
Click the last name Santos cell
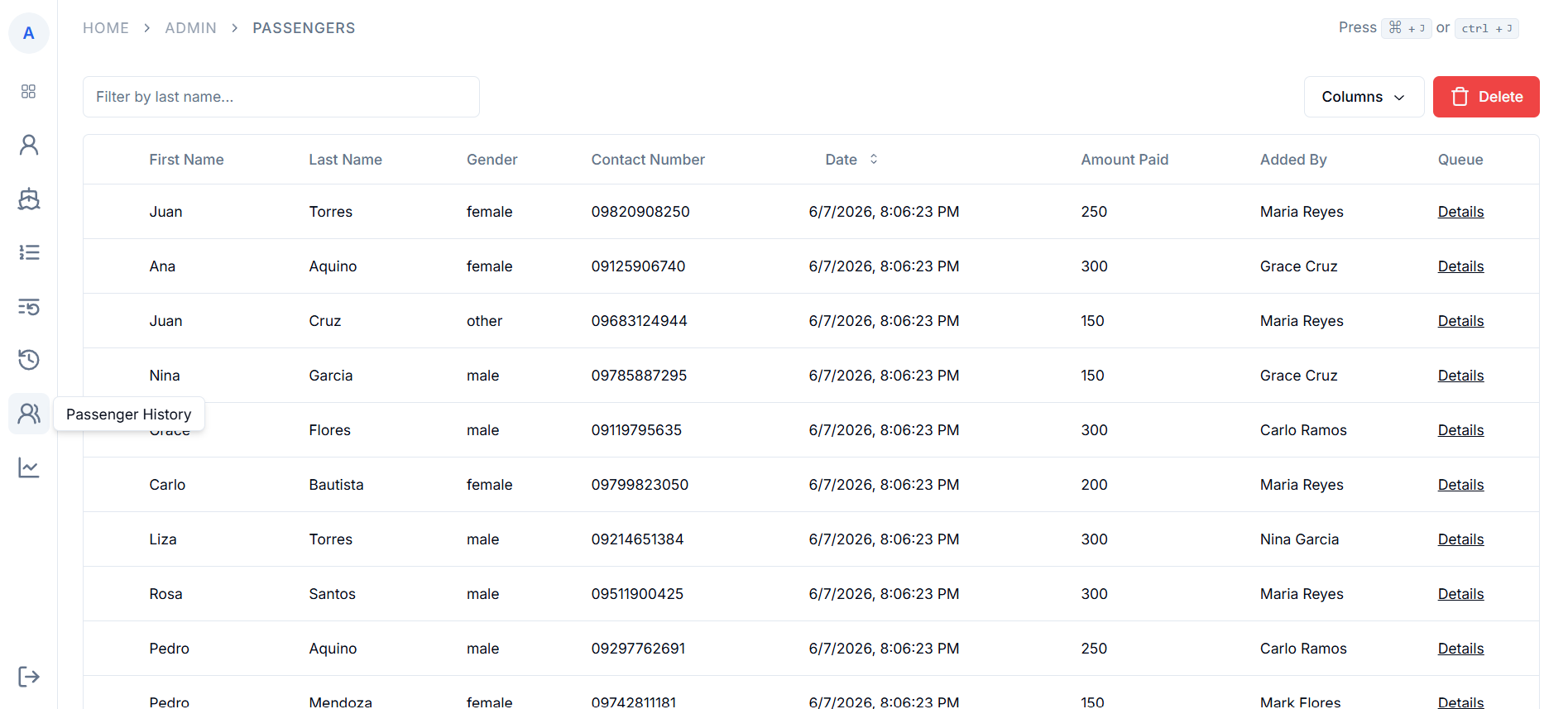pyautogui.click(x=332, y=594)
